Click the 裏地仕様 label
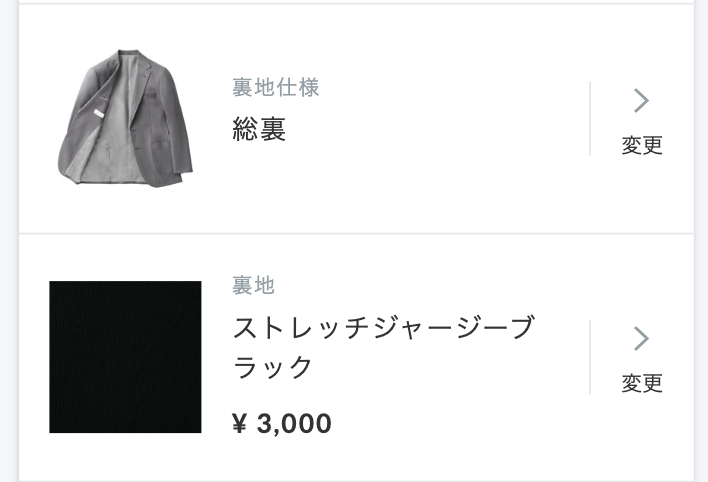Screen dimensions: 708x482 pyautogui.click(x=275, y=87)
